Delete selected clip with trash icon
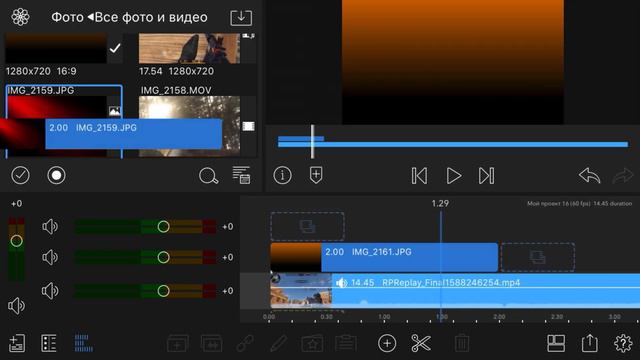The width and height of the screenshot is (640, 360). 462,343
